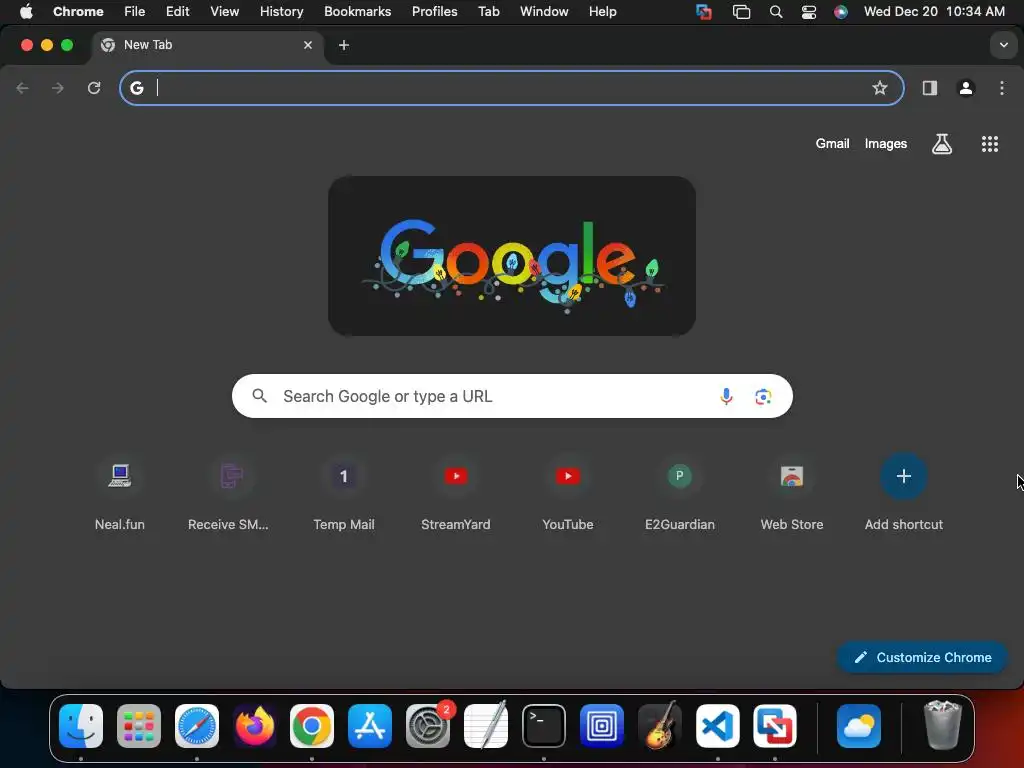The width and height of the screenshot is (1024, 768).
Task: Open the Chrome side panel
Action: click(929, 88)
